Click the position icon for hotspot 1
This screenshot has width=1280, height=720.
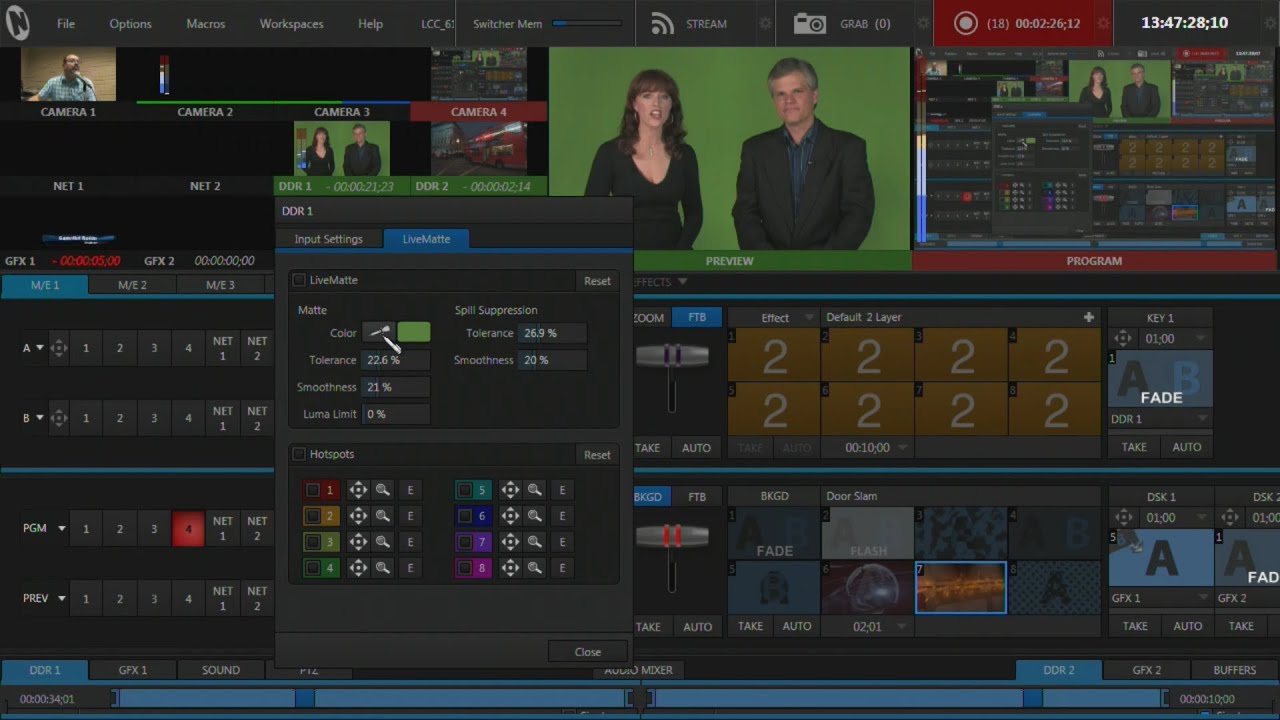[358, 490]
